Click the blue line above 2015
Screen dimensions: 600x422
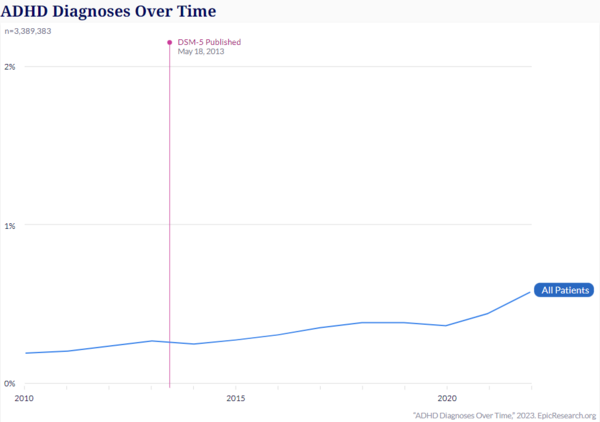click(x=236, y=340)
